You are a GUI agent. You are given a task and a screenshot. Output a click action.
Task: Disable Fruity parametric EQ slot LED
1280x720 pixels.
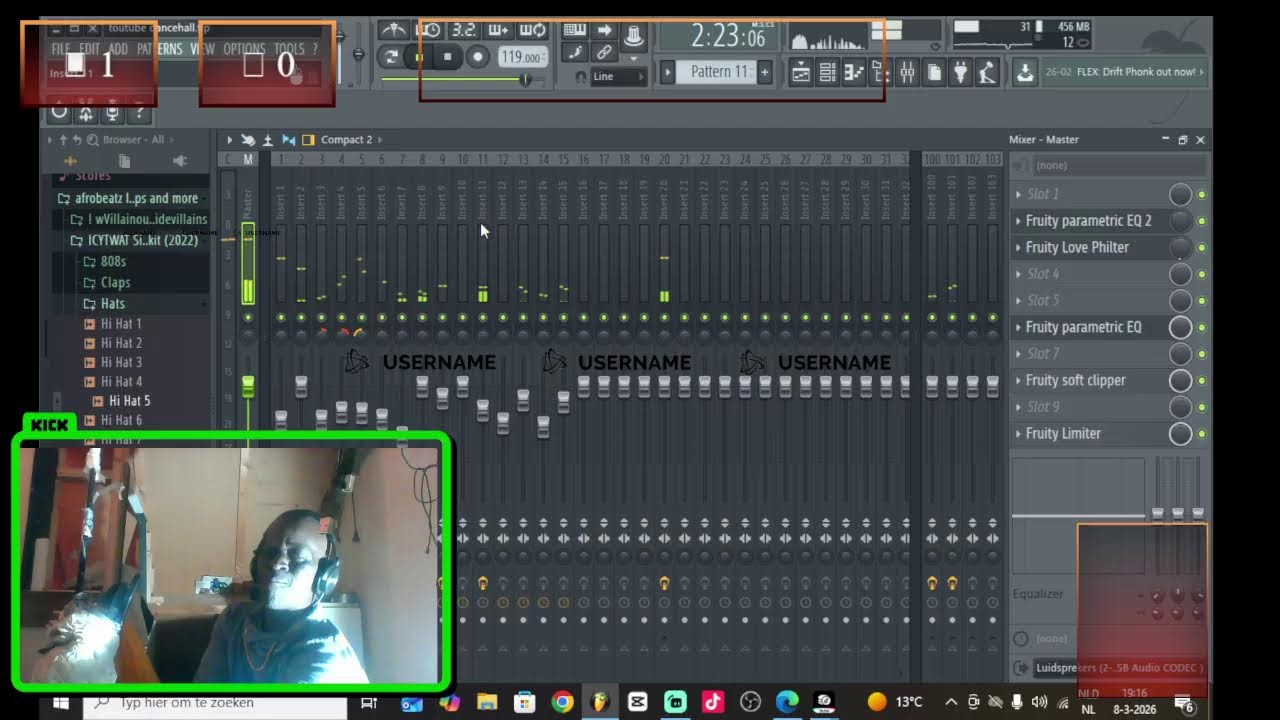coord(1202,327)
